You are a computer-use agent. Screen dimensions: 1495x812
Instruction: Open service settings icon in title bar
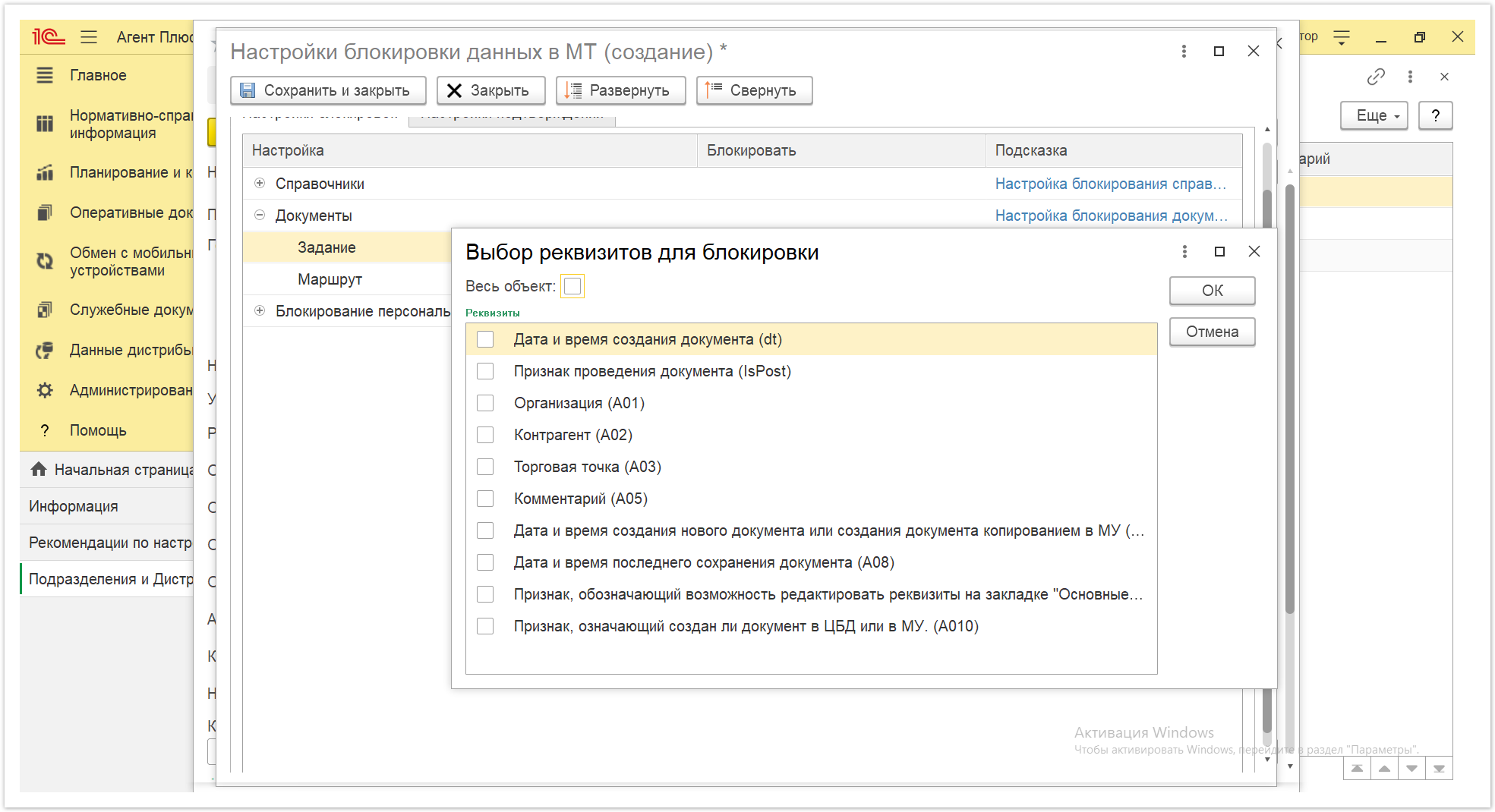click(1342, 36)
